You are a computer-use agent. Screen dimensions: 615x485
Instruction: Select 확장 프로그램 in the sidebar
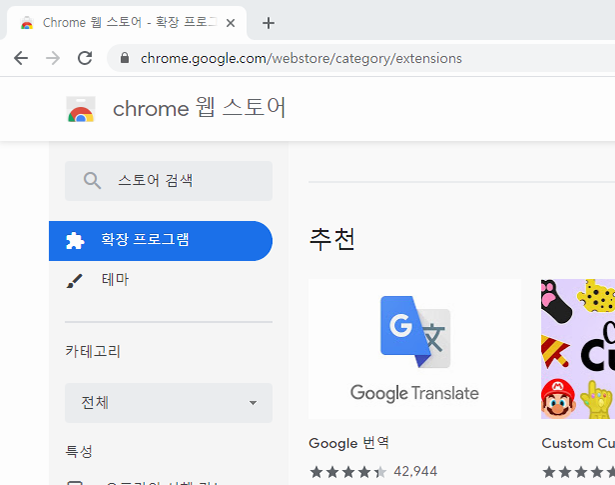tap(161, 241)
